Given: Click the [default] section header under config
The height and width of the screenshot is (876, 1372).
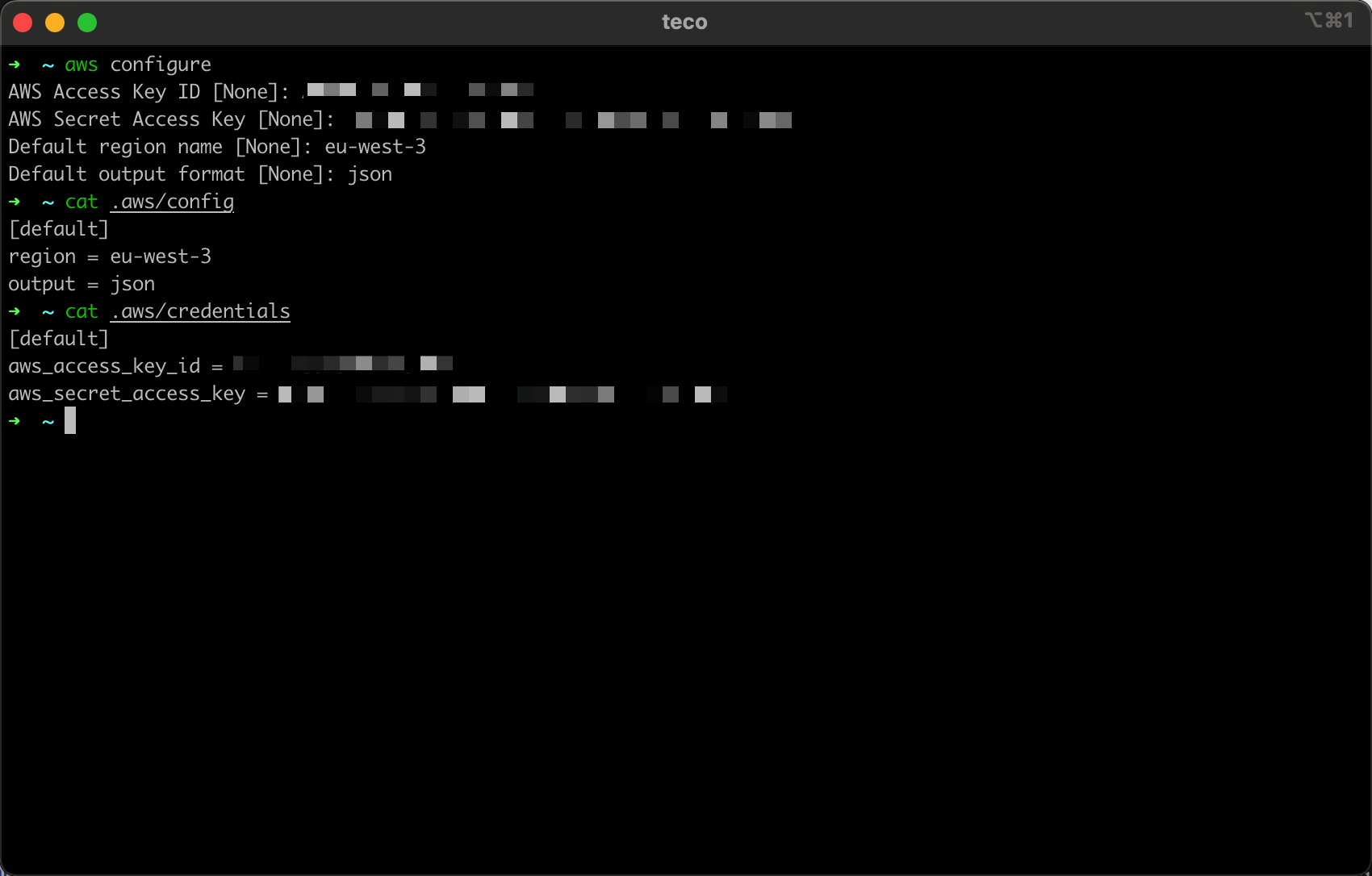Looking at the screenshot, I should 58,228.
